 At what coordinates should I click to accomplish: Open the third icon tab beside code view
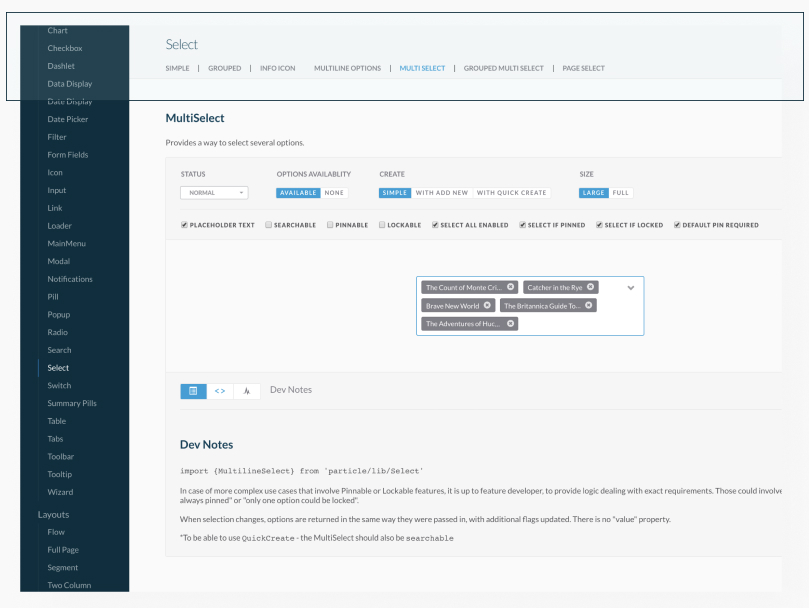247,391
